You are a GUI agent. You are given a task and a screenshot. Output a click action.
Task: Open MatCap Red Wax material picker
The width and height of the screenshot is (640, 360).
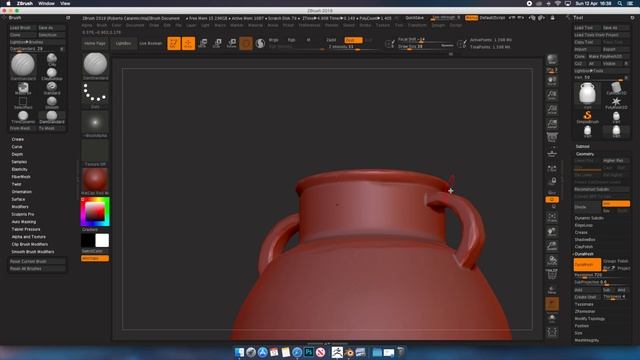coord(95,181)
